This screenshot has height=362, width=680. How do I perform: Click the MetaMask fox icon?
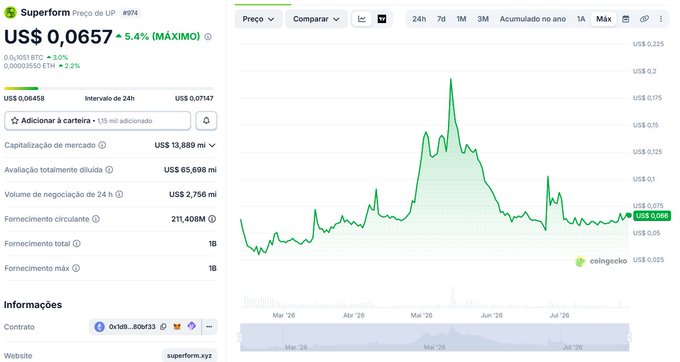click(x=177, y=326)
